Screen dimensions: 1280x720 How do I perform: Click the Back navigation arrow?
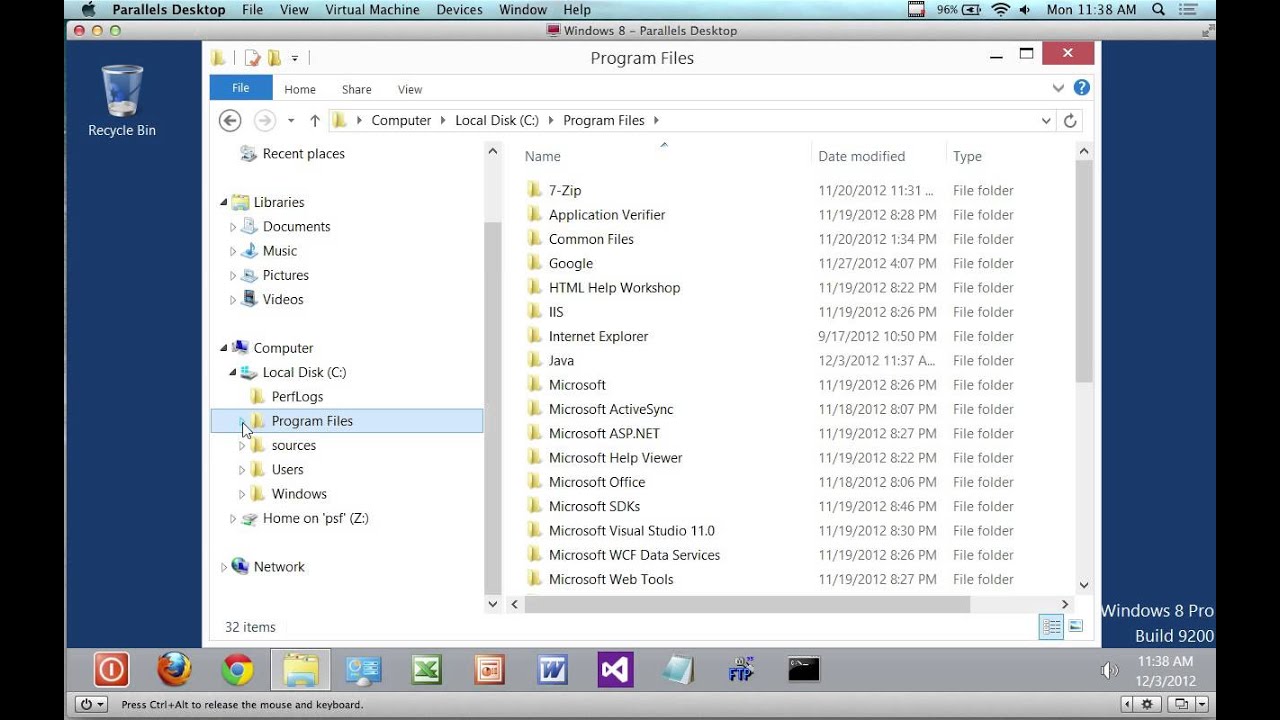[x=230, y=121]
